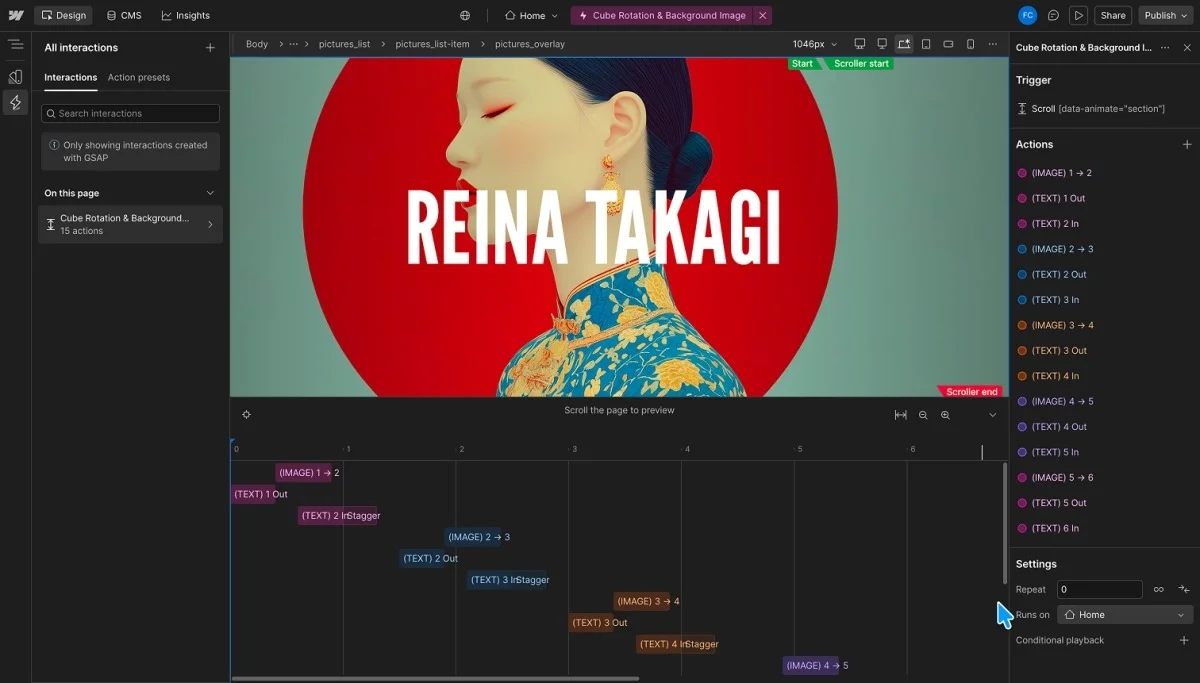Switch to Insights mode
Viewport: 1200px width, 683px height.
coord(186,15)
